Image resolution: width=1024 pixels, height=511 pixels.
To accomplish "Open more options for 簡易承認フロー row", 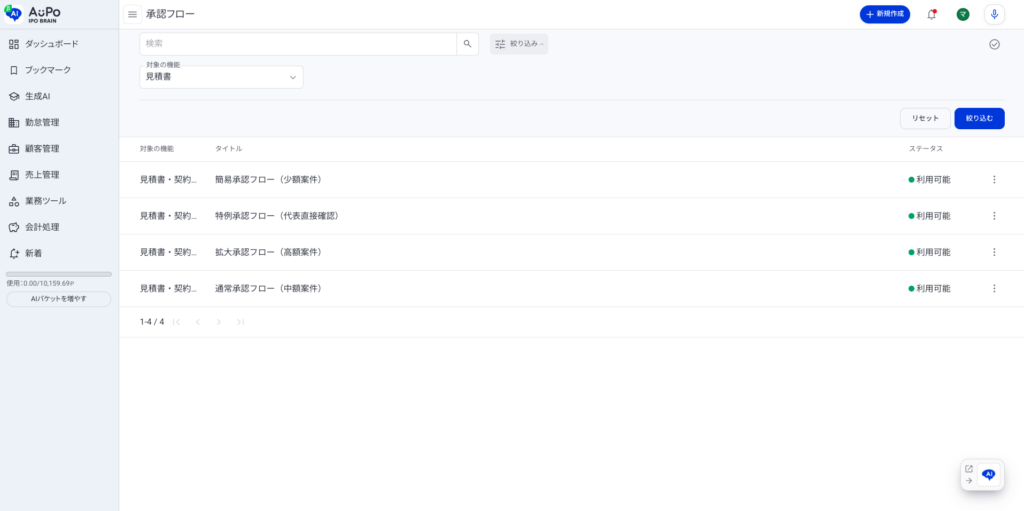I will pyautogui.click(x=994, y=180).
